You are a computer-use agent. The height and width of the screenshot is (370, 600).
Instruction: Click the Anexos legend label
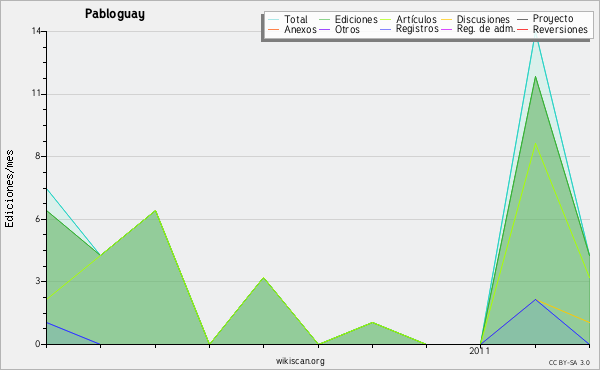[x=300, y=29]
